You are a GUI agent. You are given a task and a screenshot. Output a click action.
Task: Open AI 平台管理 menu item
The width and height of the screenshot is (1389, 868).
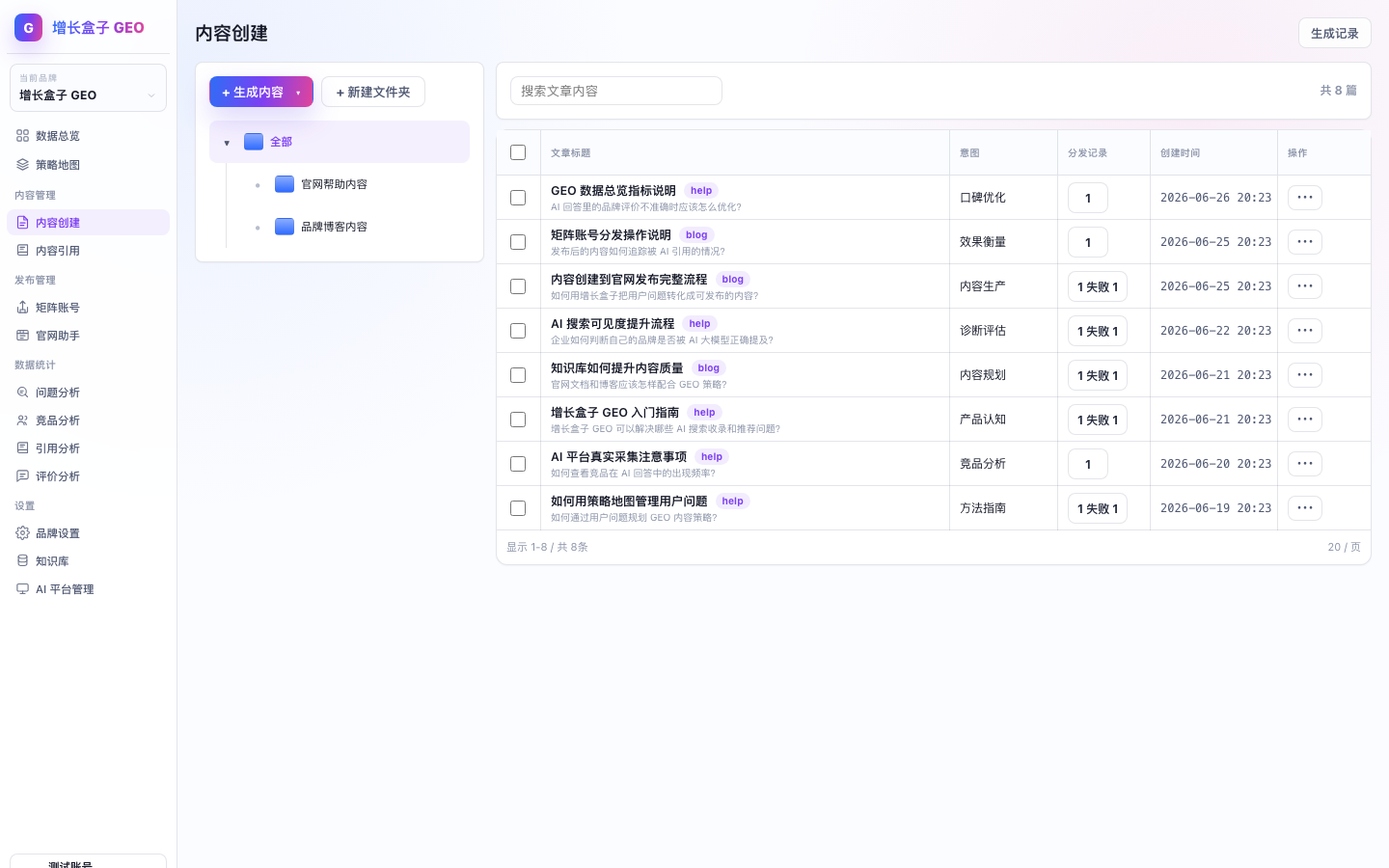pos(88,589)
